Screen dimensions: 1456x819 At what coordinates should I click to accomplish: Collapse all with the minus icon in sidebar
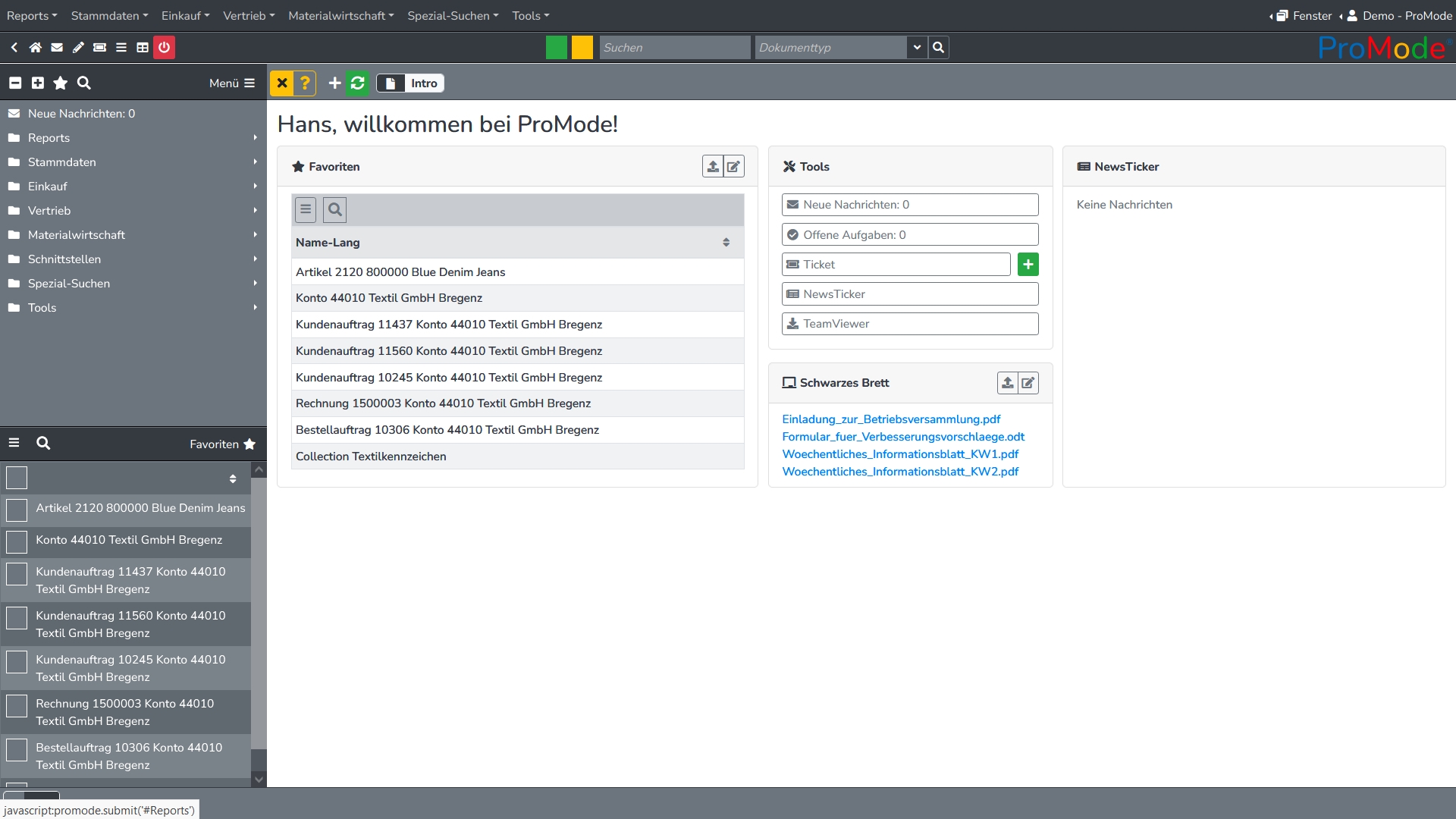click(15, 83)
